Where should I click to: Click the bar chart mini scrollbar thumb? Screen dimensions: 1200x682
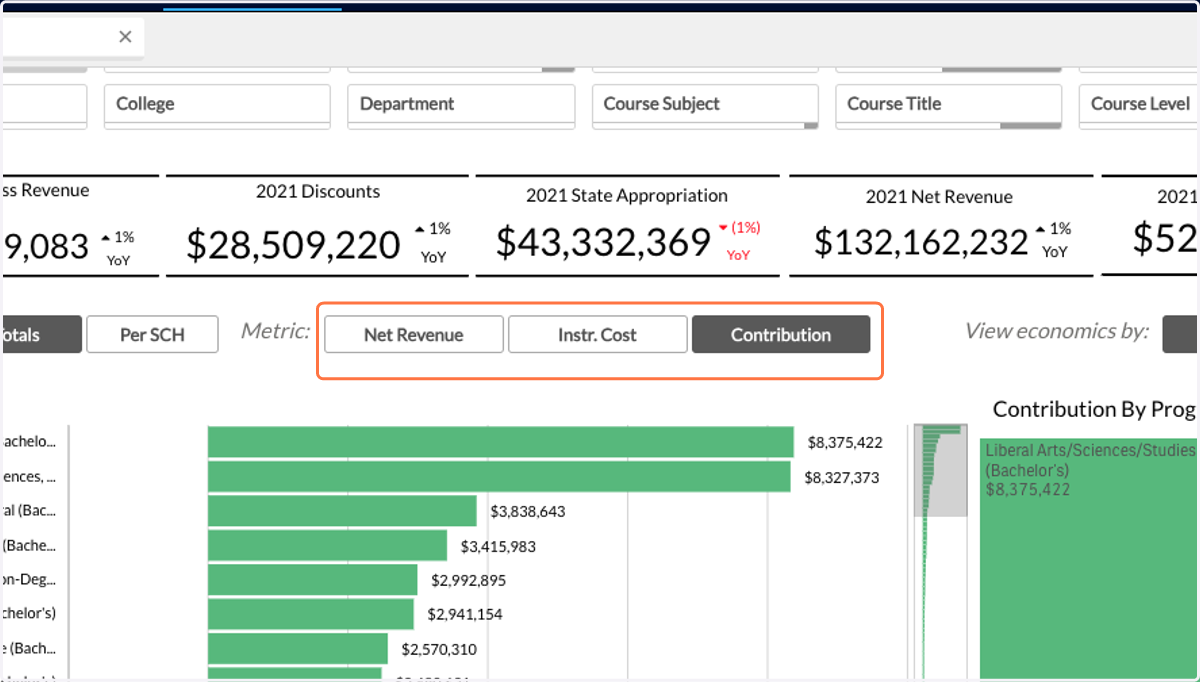[941, 471]
